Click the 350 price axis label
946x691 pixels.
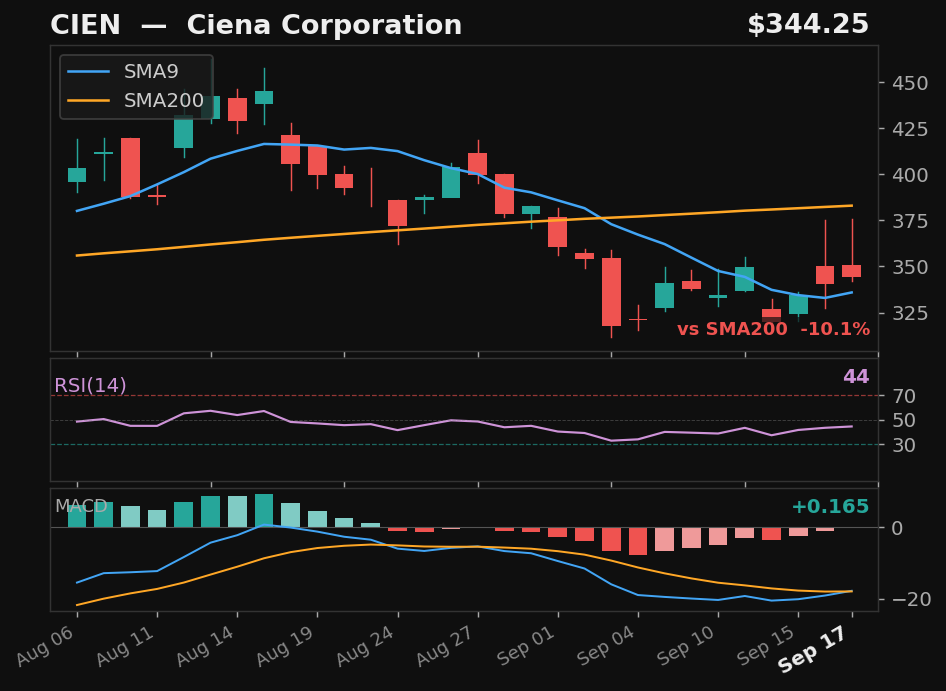(910, 267)
